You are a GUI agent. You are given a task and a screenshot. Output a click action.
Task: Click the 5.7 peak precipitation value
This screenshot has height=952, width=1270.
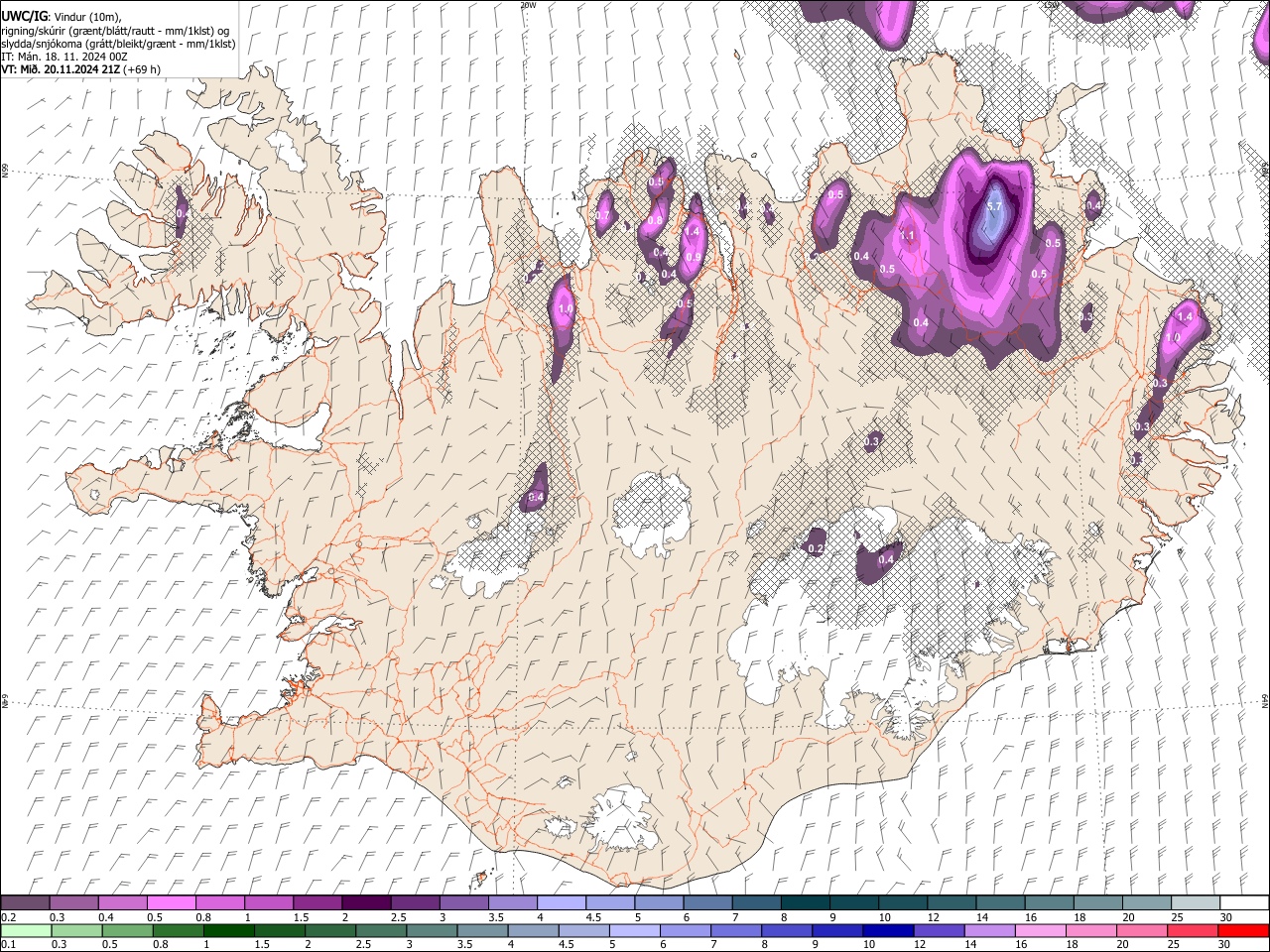[995, 206]
